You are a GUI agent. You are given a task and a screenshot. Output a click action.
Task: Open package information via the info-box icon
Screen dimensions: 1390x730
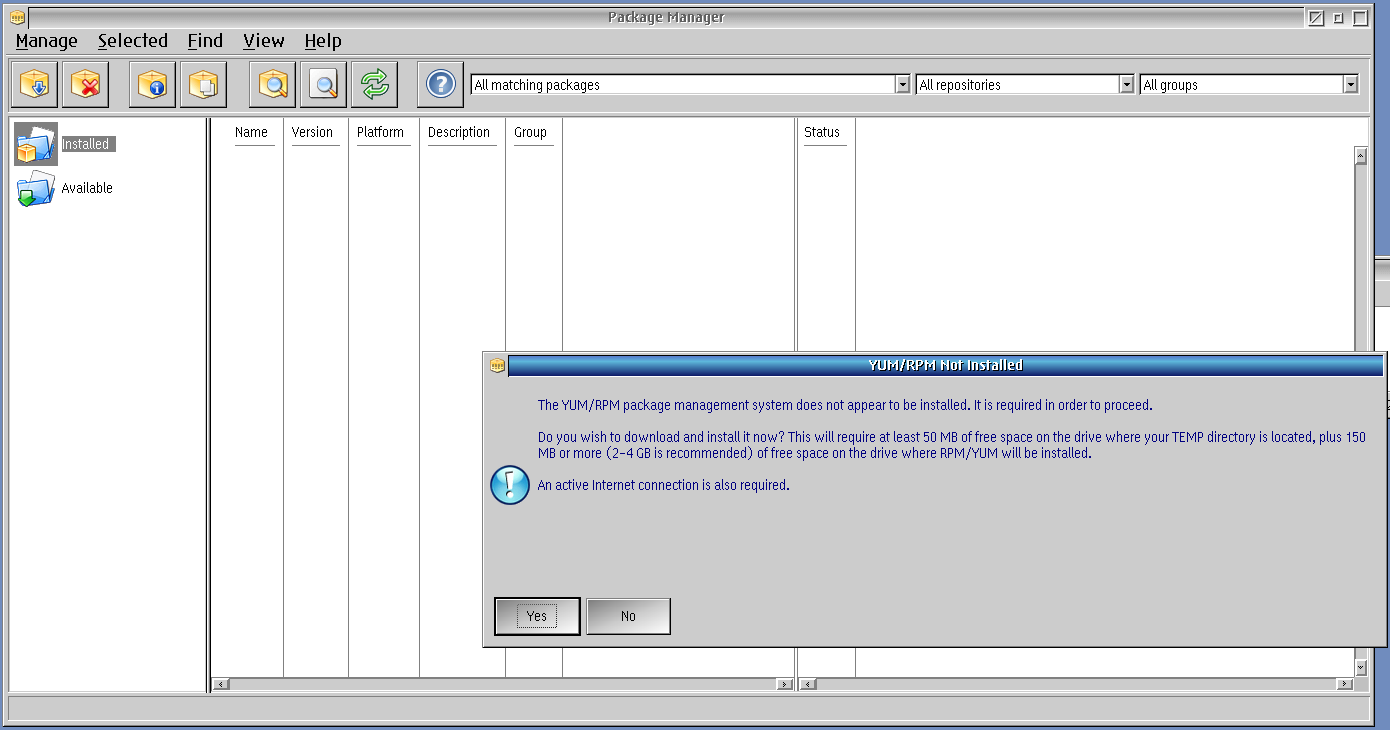click(x=152, y=84)
